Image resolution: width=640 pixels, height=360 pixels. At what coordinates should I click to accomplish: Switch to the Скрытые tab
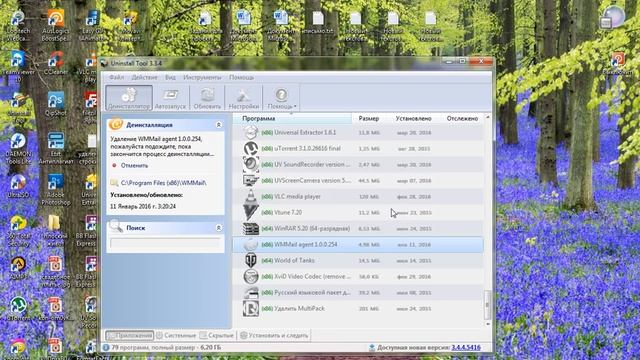217,336
